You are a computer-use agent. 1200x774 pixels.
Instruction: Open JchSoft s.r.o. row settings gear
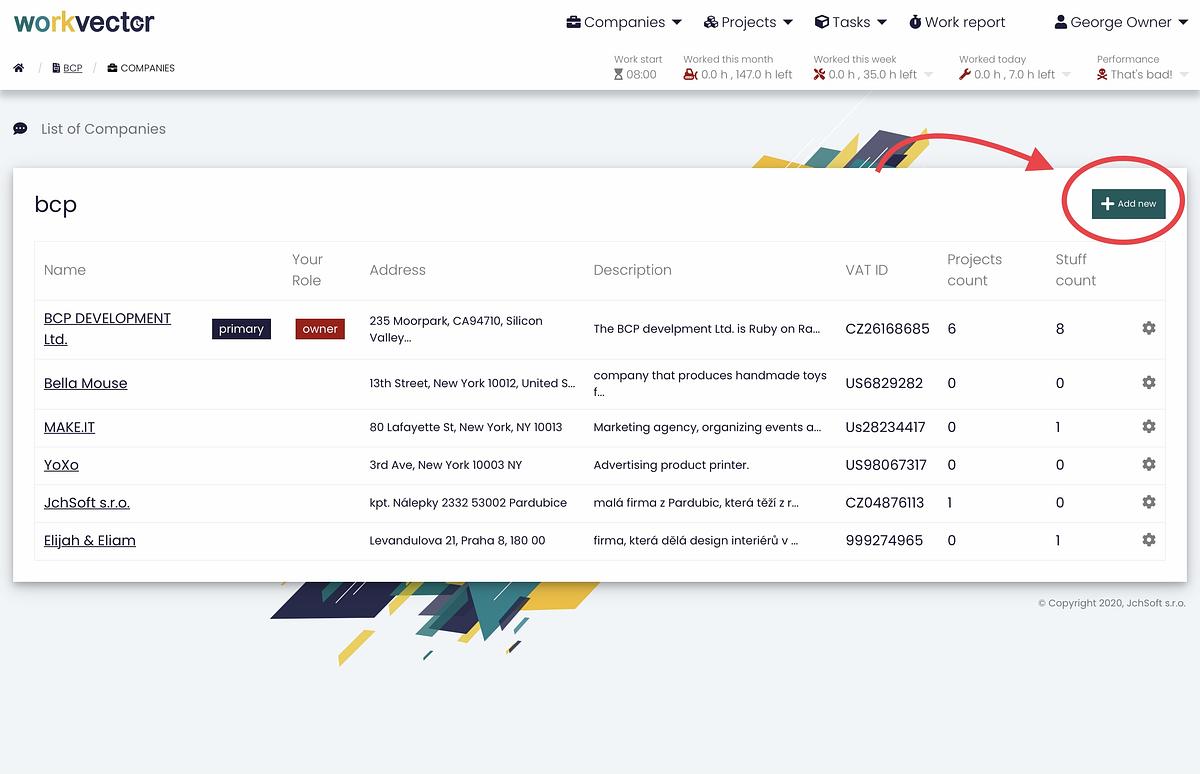point(1148,502)
